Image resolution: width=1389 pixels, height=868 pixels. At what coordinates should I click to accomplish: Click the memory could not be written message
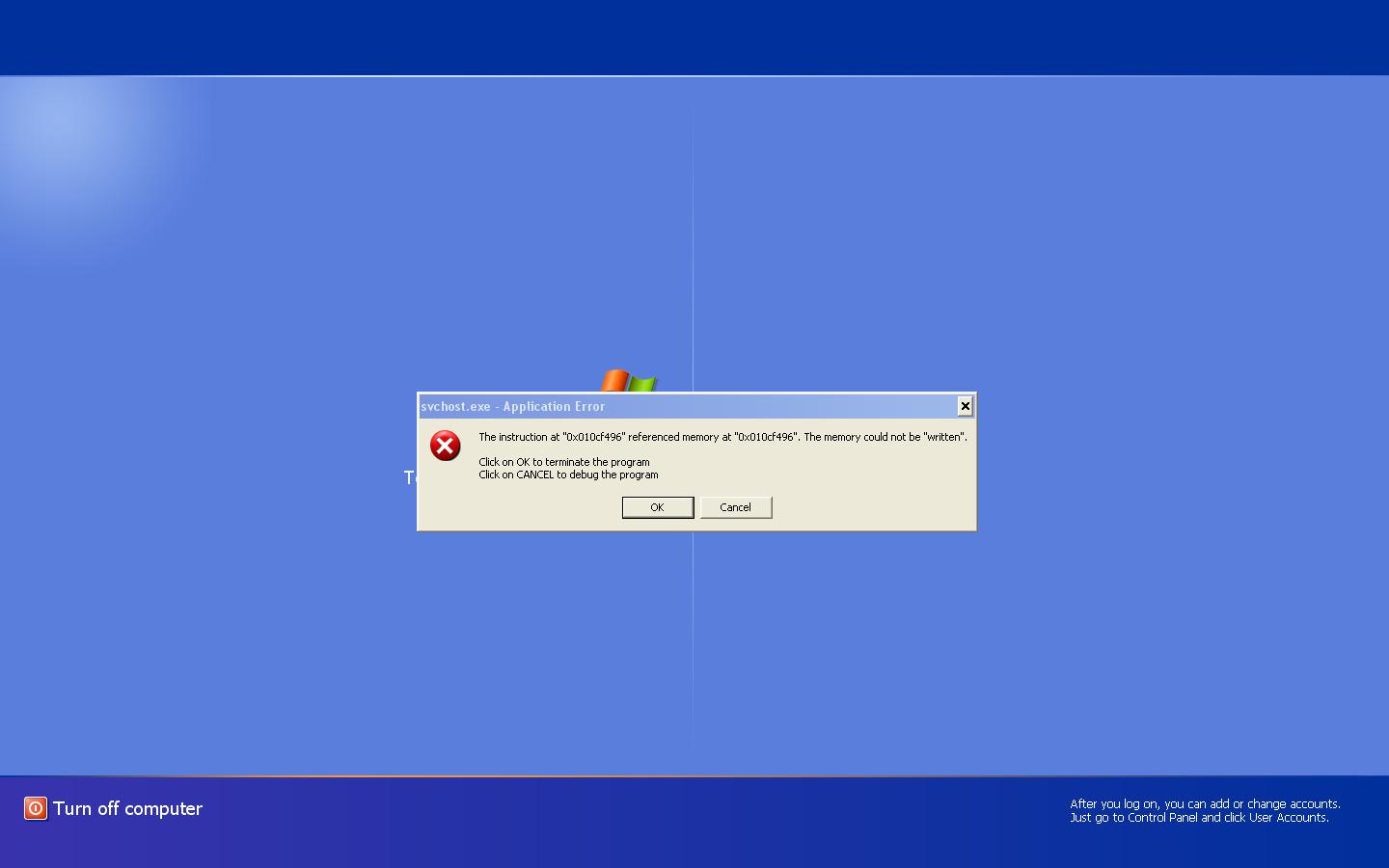(x=722, y=436)
